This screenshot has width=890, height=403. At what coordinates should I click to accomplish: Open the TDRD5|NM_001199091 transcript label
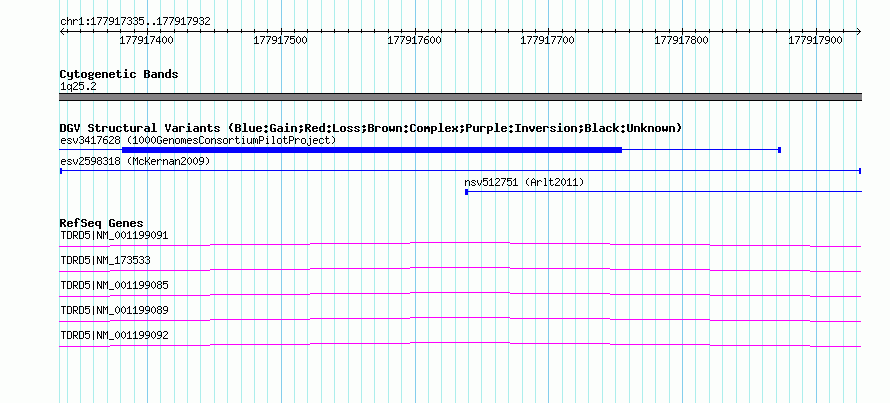click(114, 236)
